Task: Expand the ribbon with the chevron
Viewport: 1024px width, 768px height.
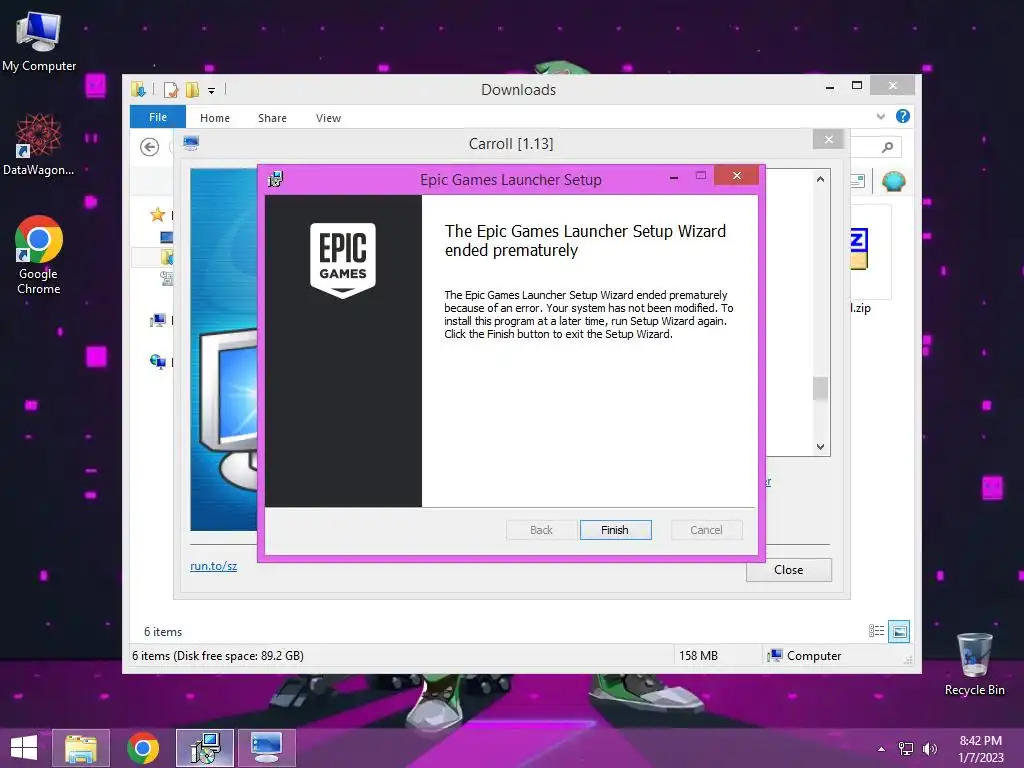Action: pyautogui.click(x=880, y=116)
